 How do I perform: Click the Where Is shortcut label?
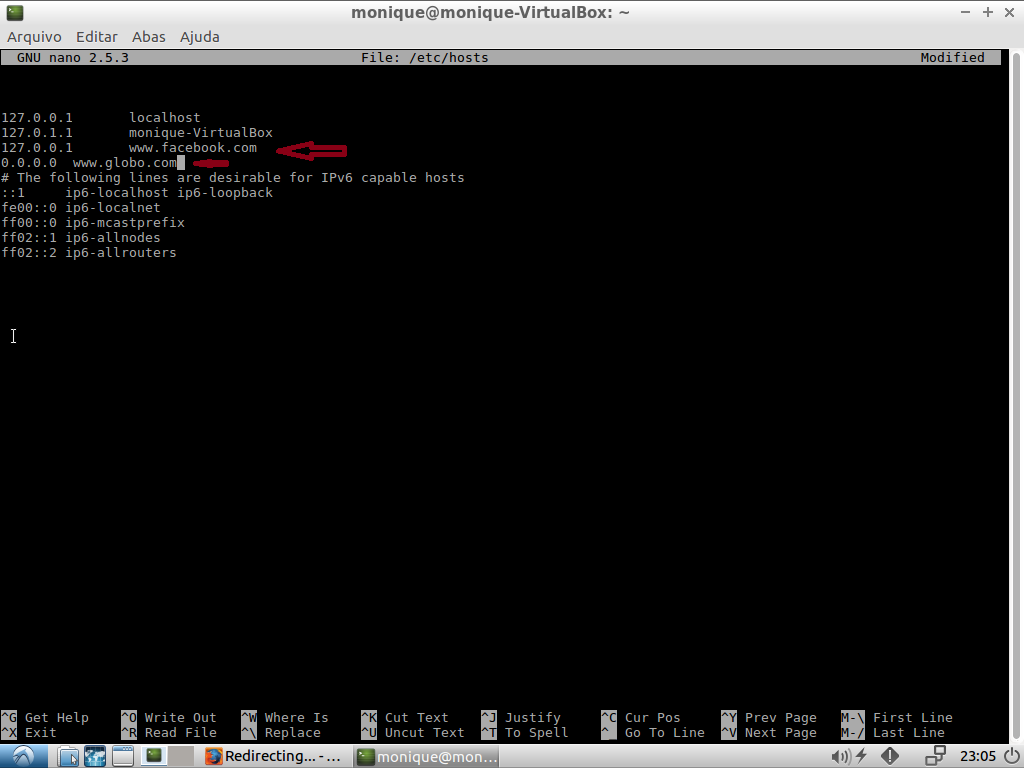click(x=296, y=718)
